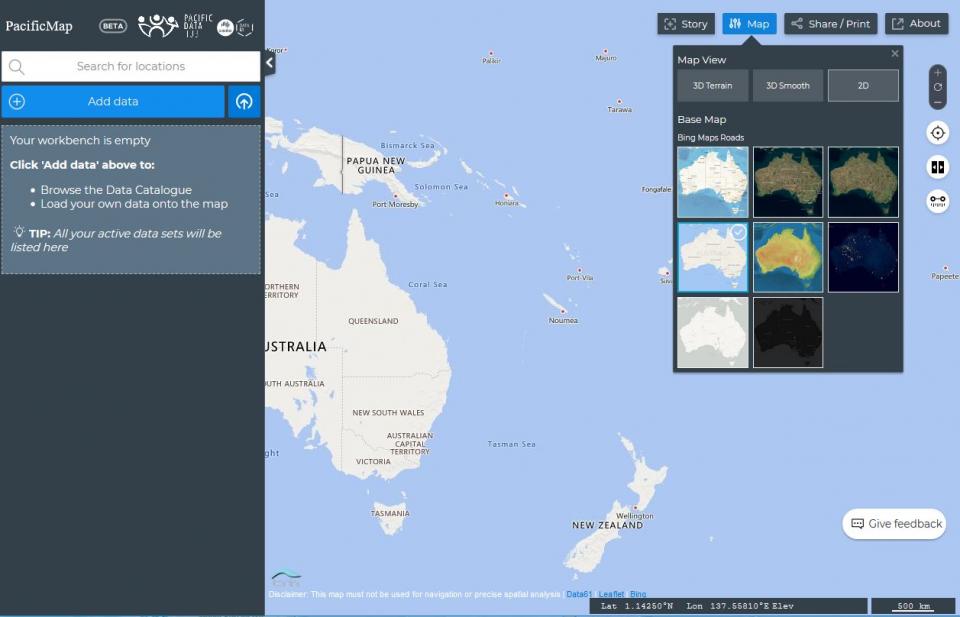Switch to the Story tab
The width and height of the screenshot is (960, 617).
(x=685, y=23)
